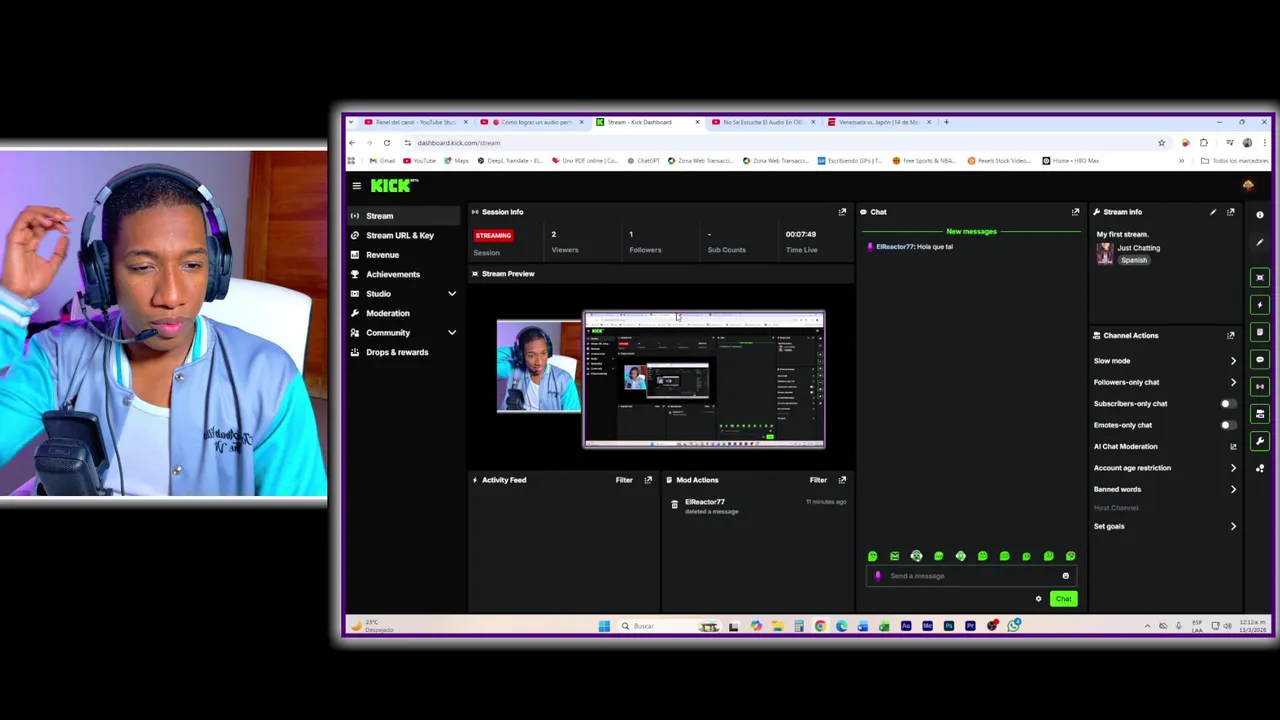Open the ChatGPT bookmark
The height and width of the screenshot is (720, 1280).
pyautogui.click(x=643, y=161)
